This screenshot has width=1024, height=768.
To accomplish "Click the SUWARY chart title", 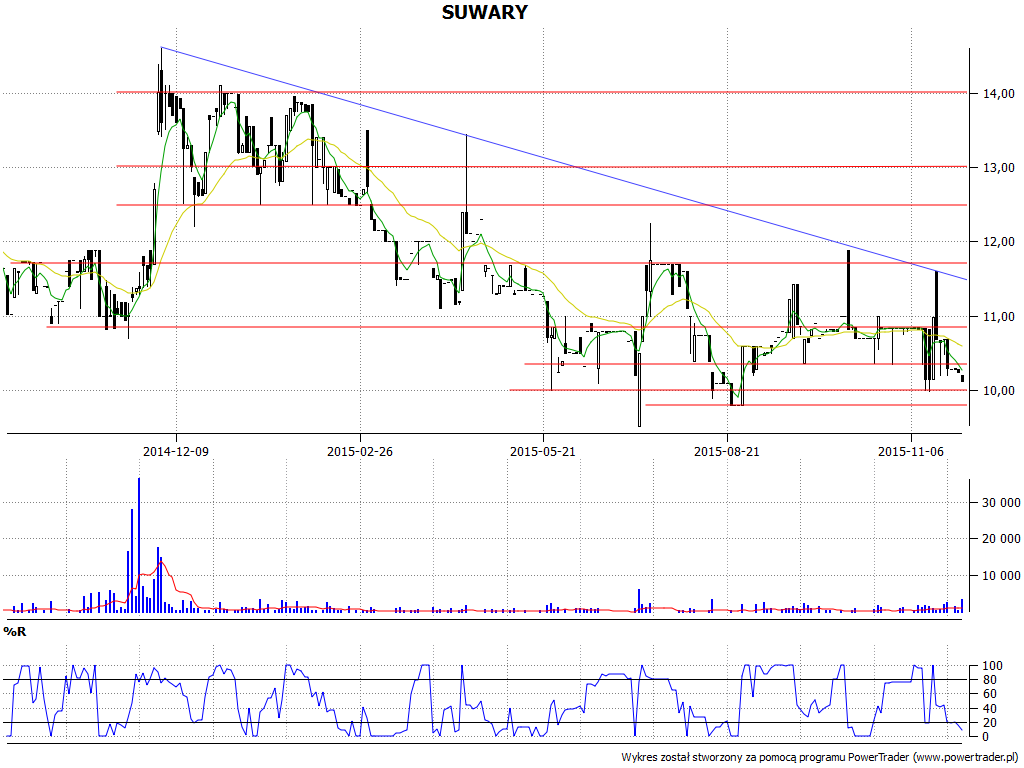I will (485, 12).
